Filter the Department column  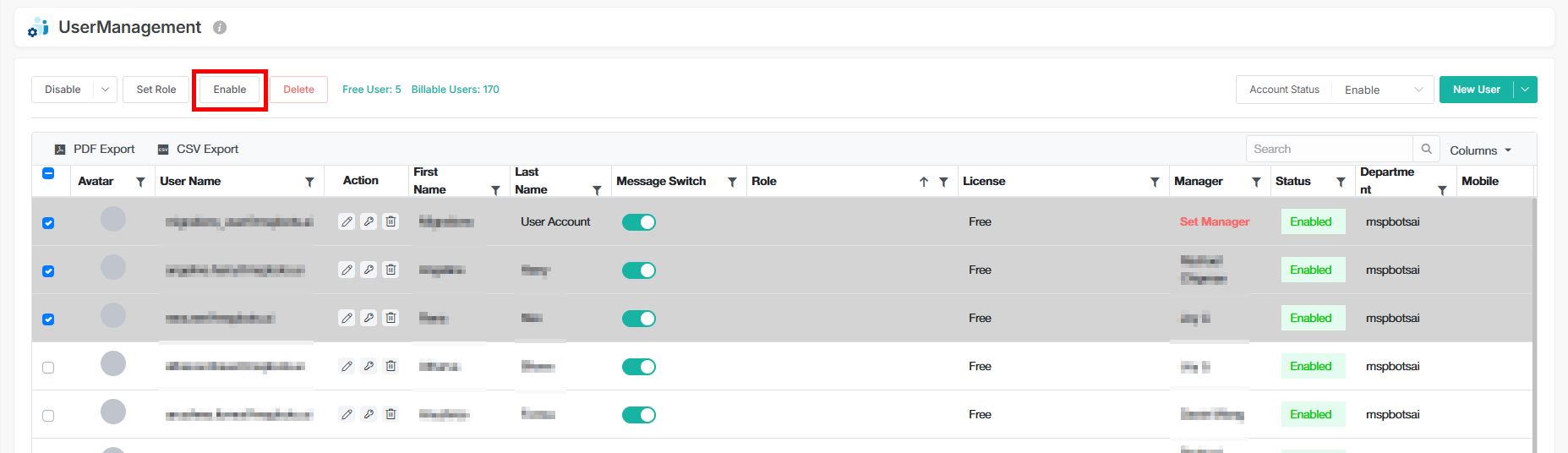(1442, 190)
